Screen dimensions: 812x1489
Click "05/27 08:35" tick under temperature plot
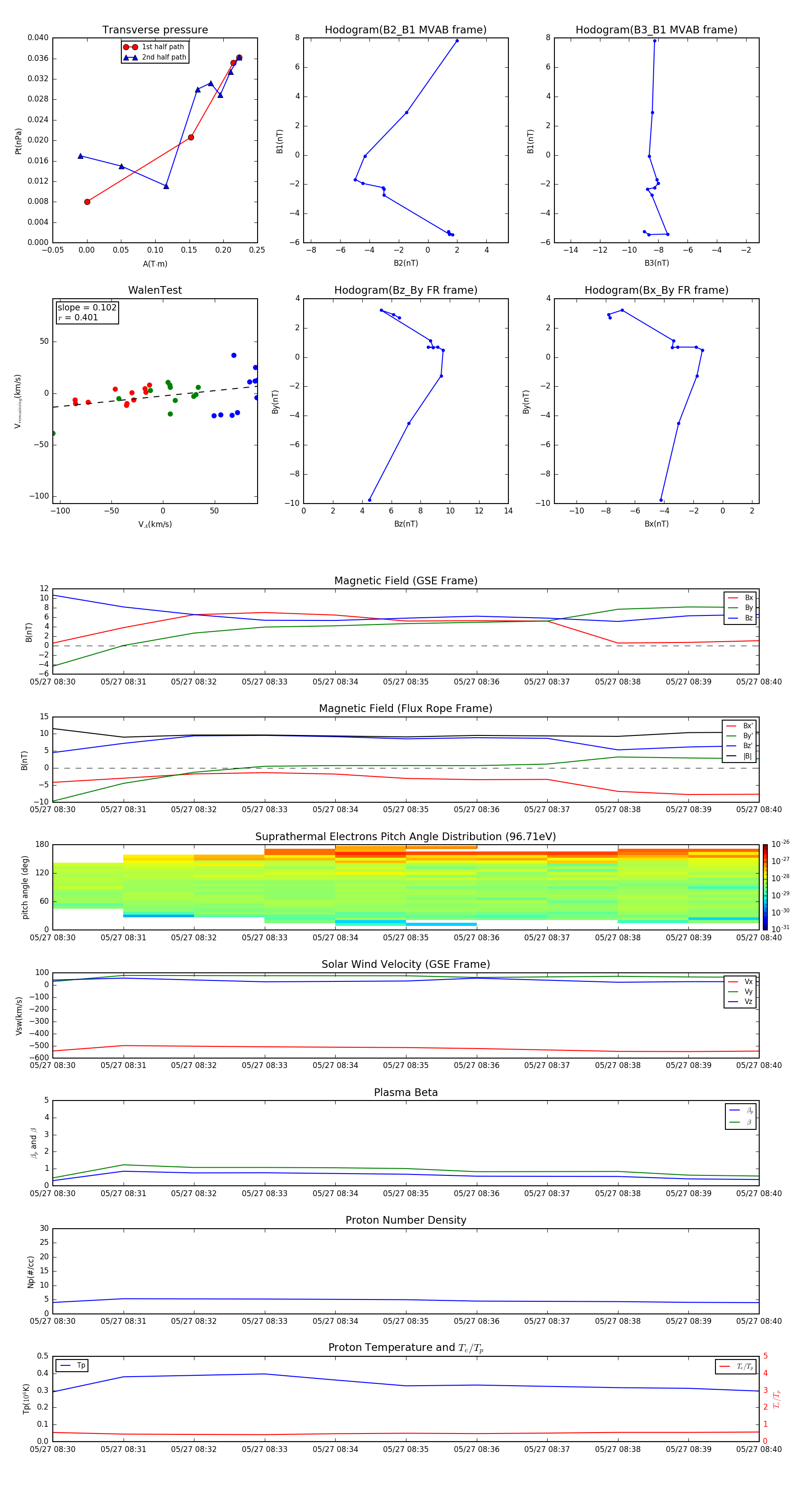406,1450
